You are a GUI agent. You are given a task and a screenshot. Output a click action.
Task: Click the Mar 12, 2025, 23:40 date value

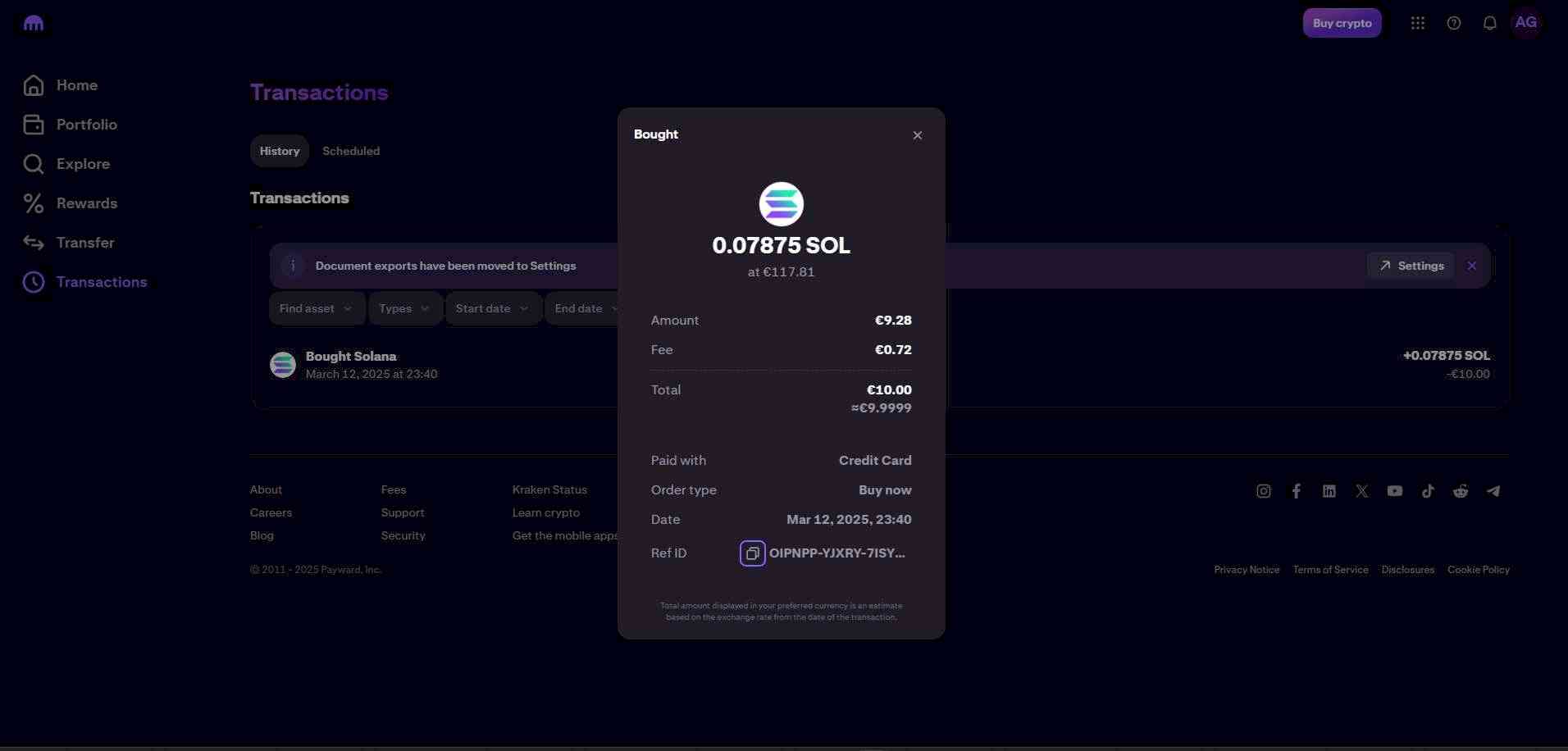click(x=849, y=520)
